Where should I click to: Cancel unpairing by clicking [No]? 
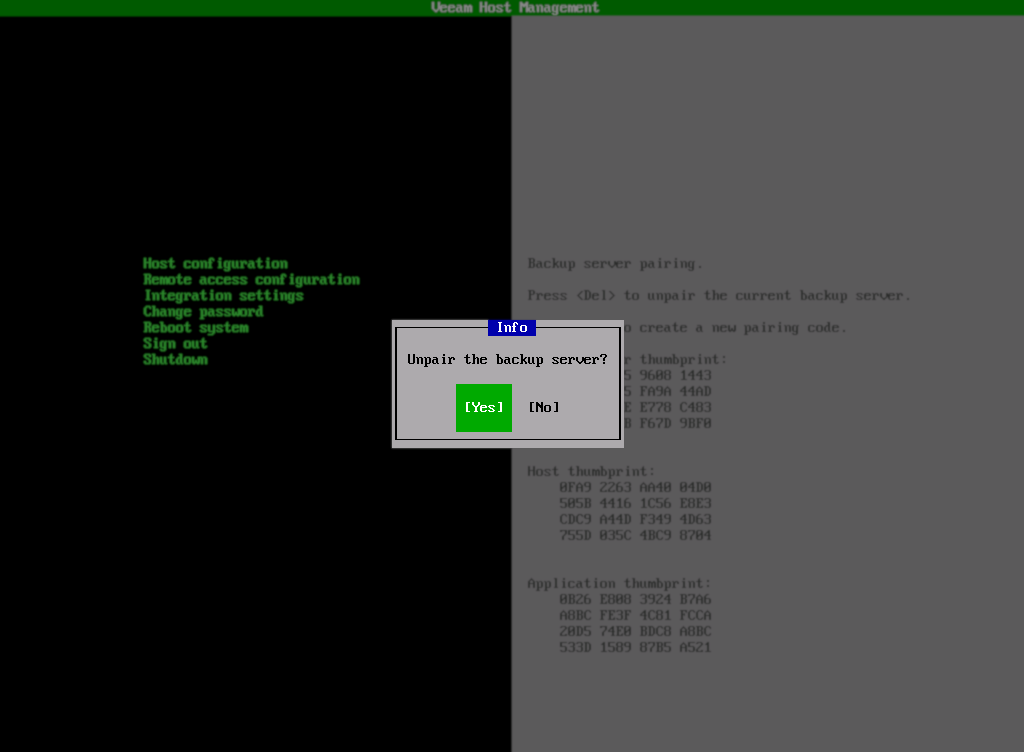coord(543,407)
